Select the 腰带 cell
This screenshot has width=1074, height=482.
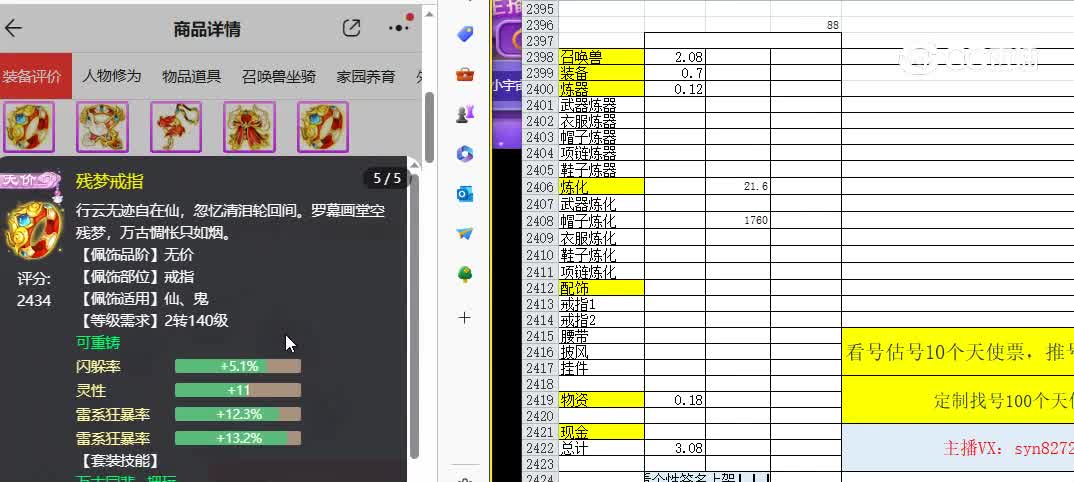(x=601, y=336)
